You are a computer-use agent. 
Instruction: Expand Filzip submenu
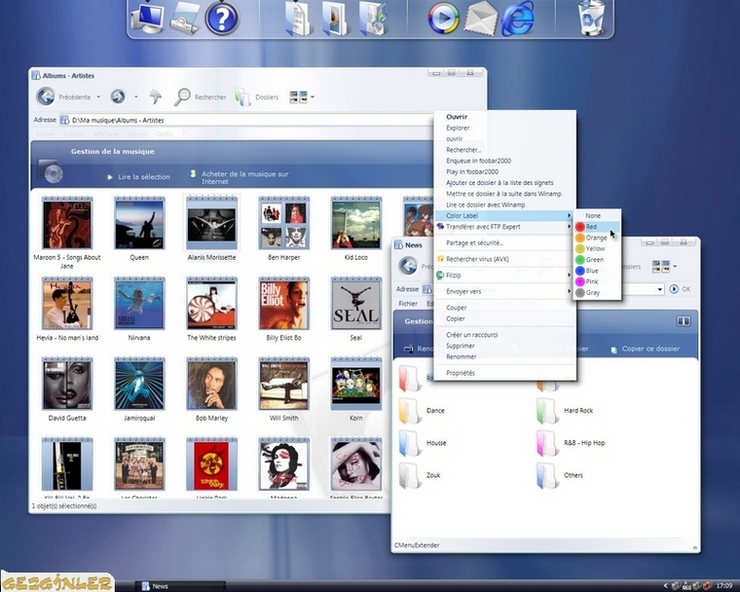505,275
